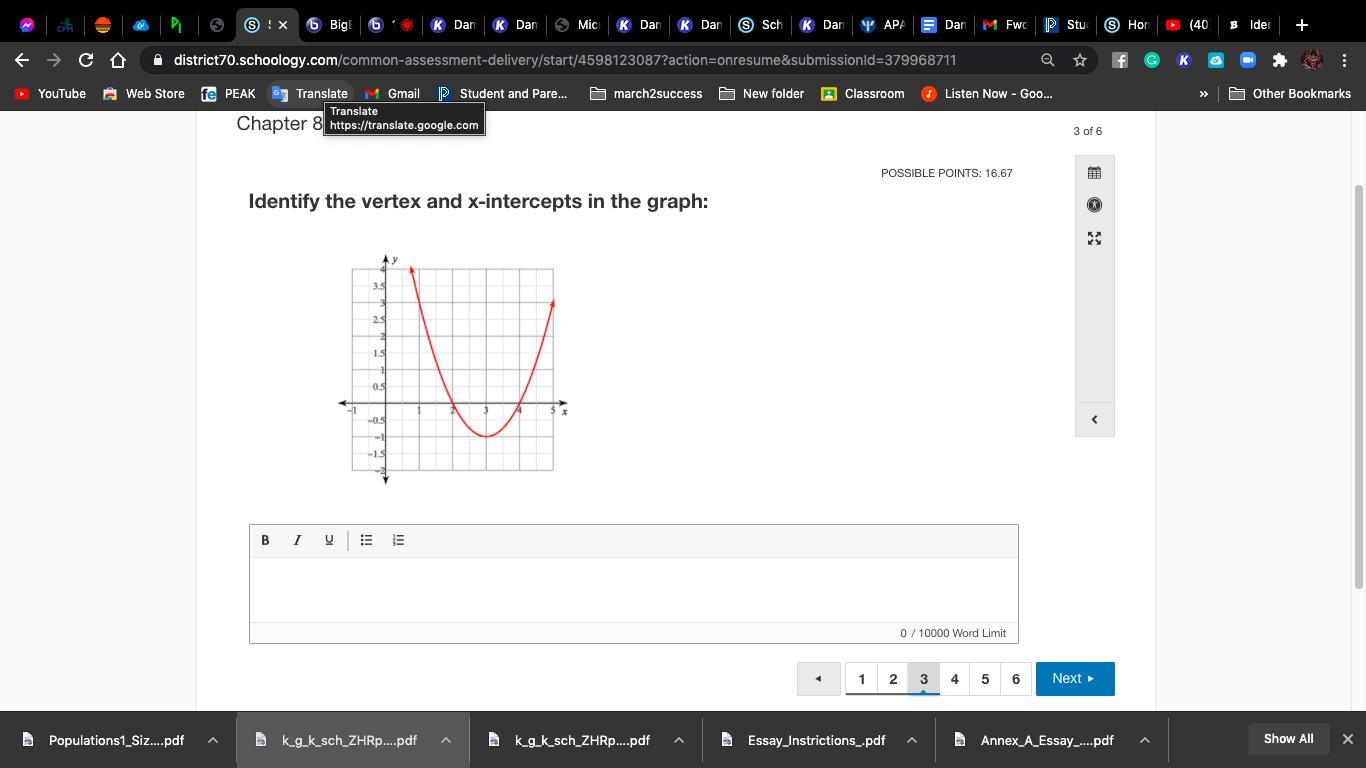Toggle italic formatting in answer editor

(x=297, y=540)
